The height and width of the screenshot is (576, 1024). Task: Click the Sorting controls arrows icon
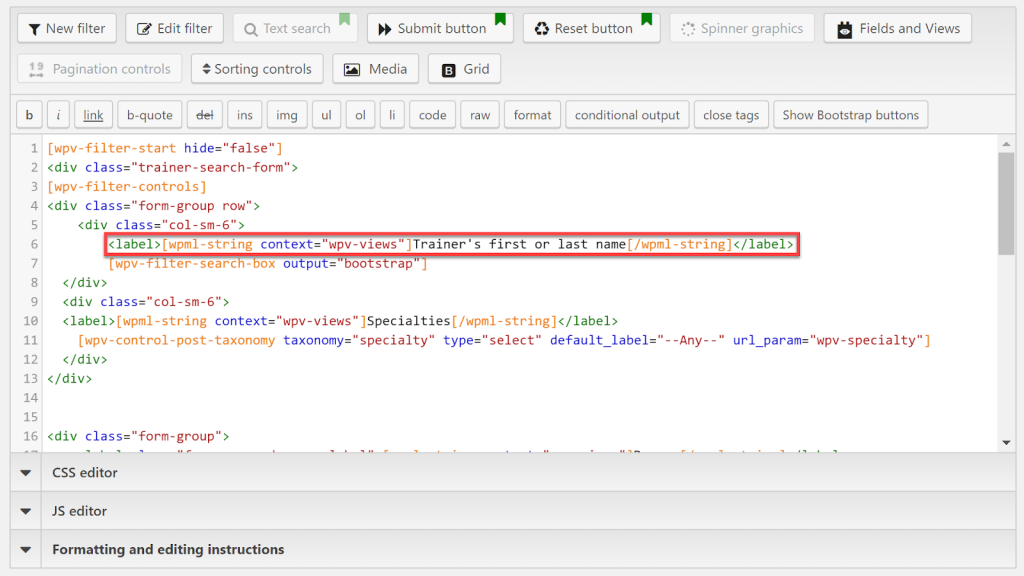pos(206,69)
